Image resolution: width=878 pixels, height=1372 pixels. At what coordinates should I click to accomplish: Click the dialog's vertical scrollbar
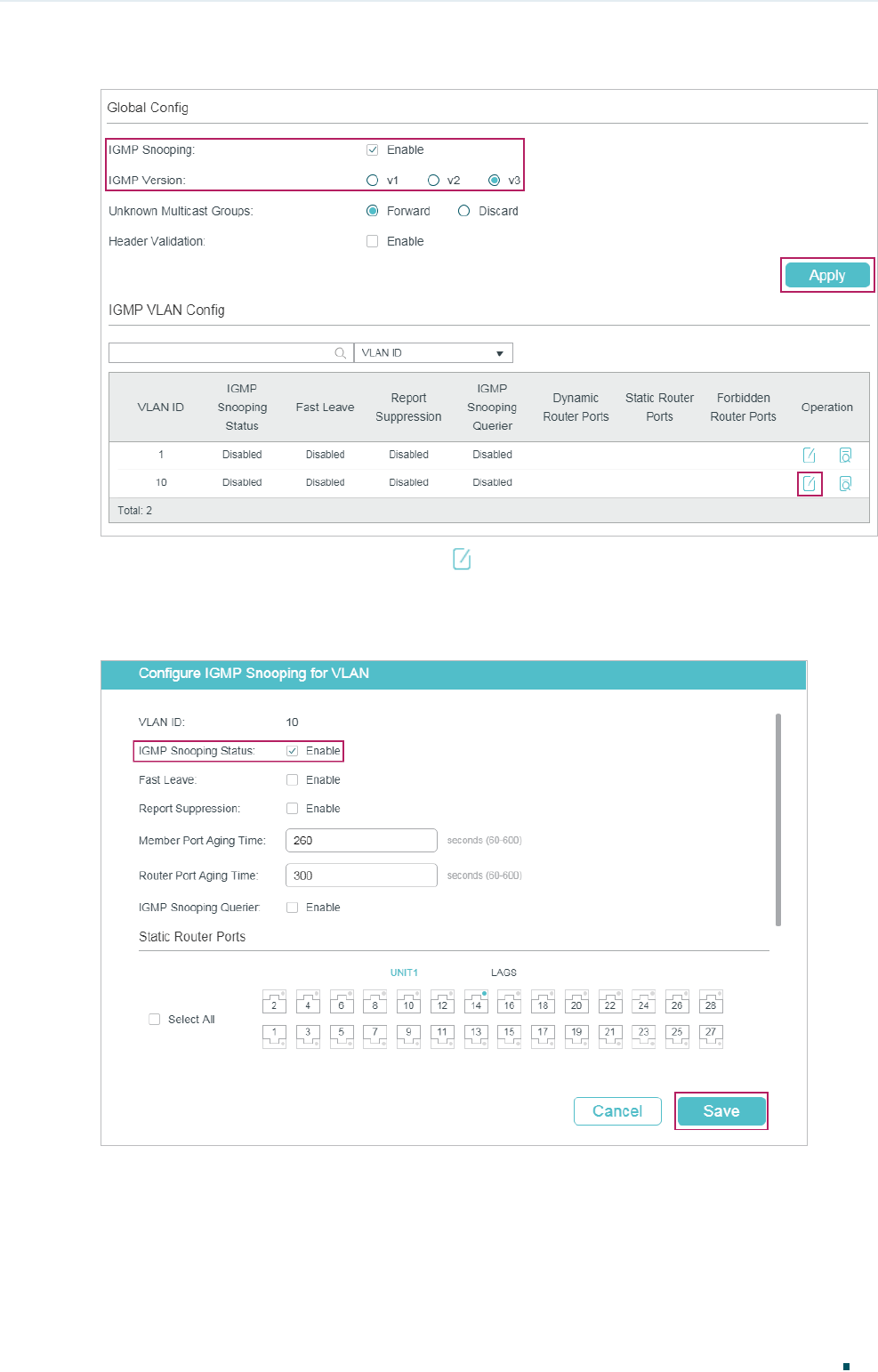click(x=778, y=819)
